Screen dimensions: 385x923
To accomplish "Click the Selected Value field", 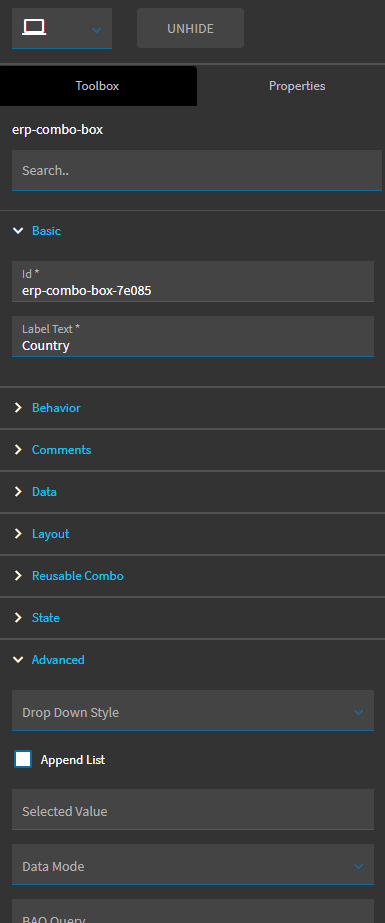I will [x=192, y=809].
